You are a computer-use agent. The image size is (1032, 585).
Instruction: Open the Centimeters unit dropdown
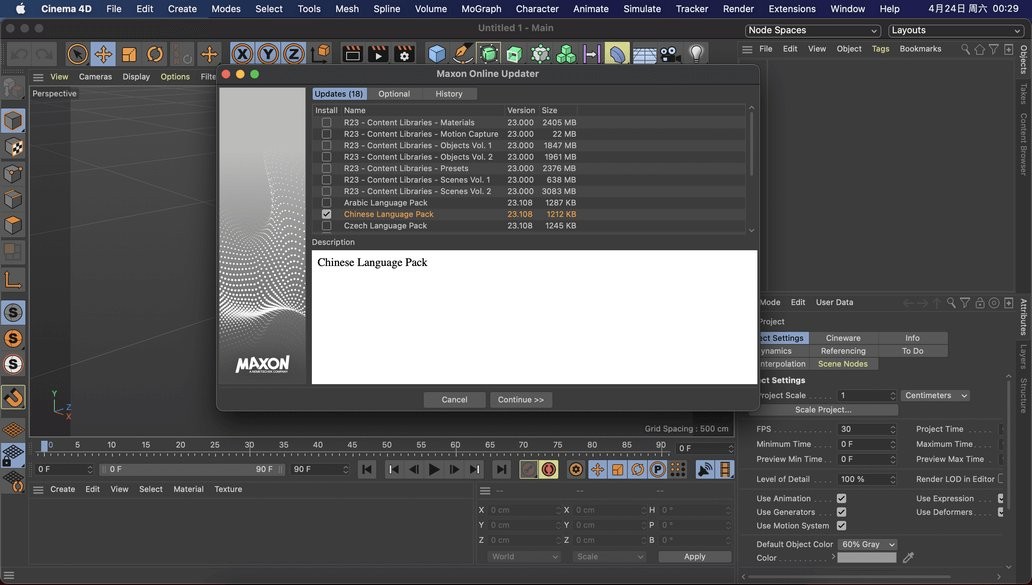935,396
